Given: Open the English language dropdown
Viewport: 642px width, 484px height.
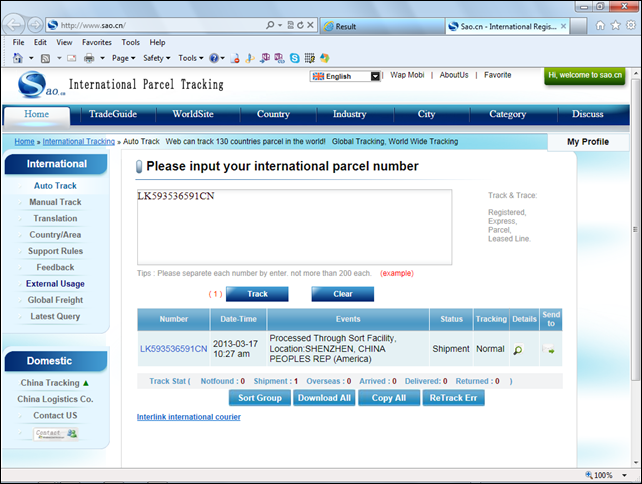Looking at the screenshot, I should click(345, 76).
